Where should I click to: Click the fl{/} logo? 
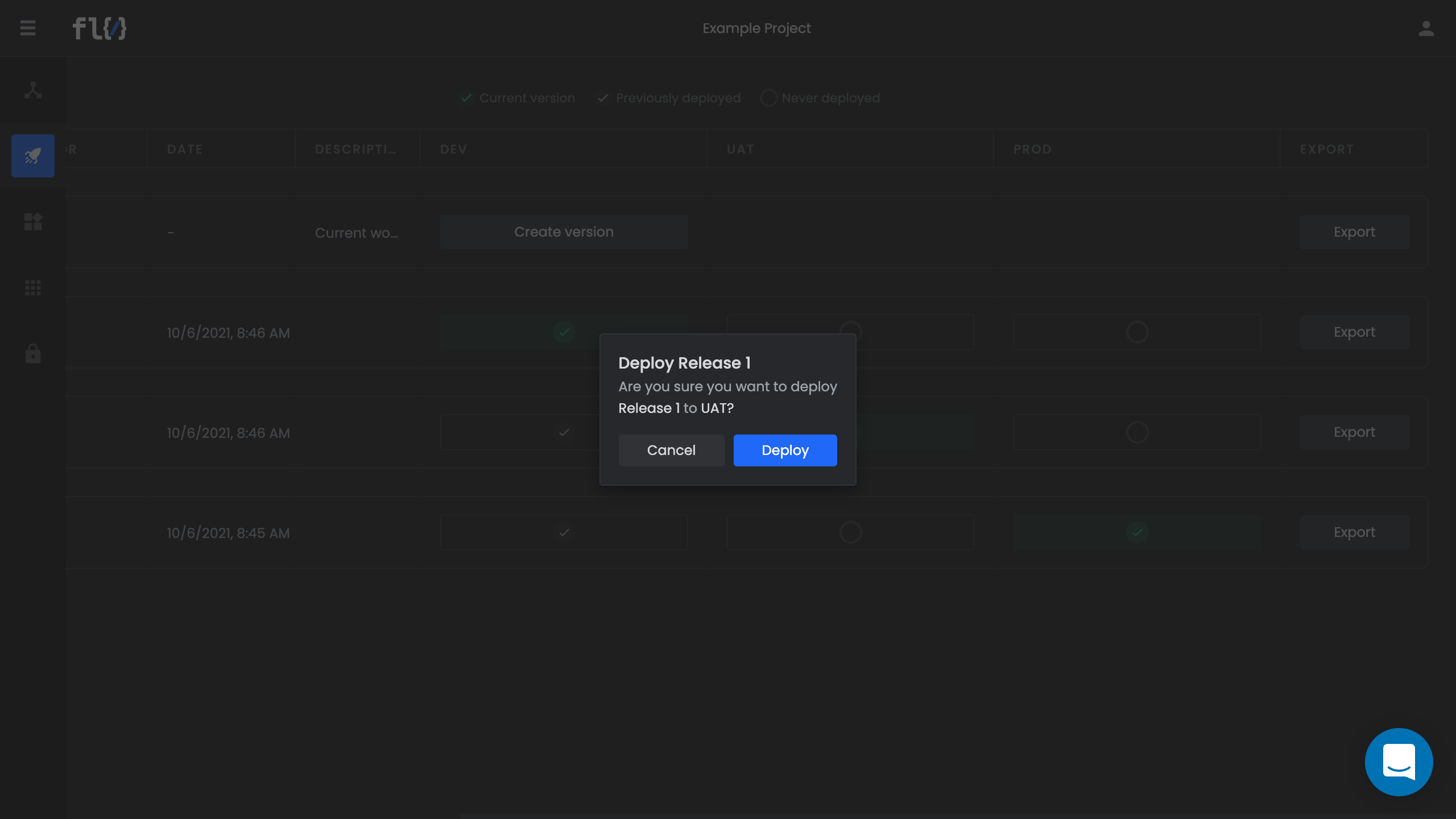click(x=99, y=28)
